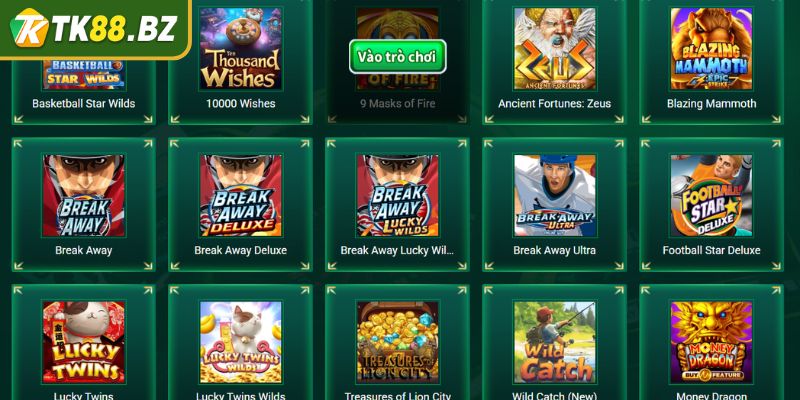The height and width of the screenshot is (400, 800).
Task: Open the Break Away Deluxe game icon
Action: coord(240,195)
